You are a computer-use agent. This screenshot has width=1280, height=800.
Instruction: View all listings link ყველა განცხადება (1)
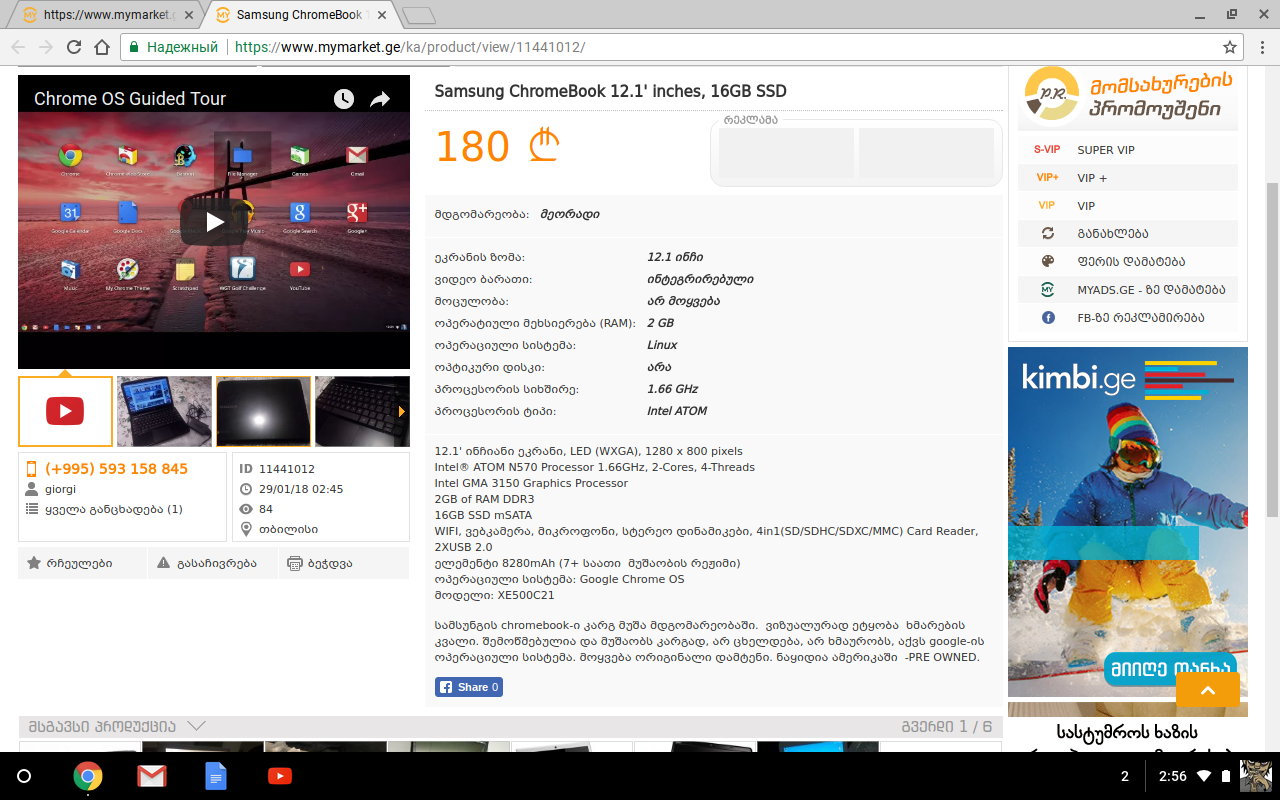114,509
